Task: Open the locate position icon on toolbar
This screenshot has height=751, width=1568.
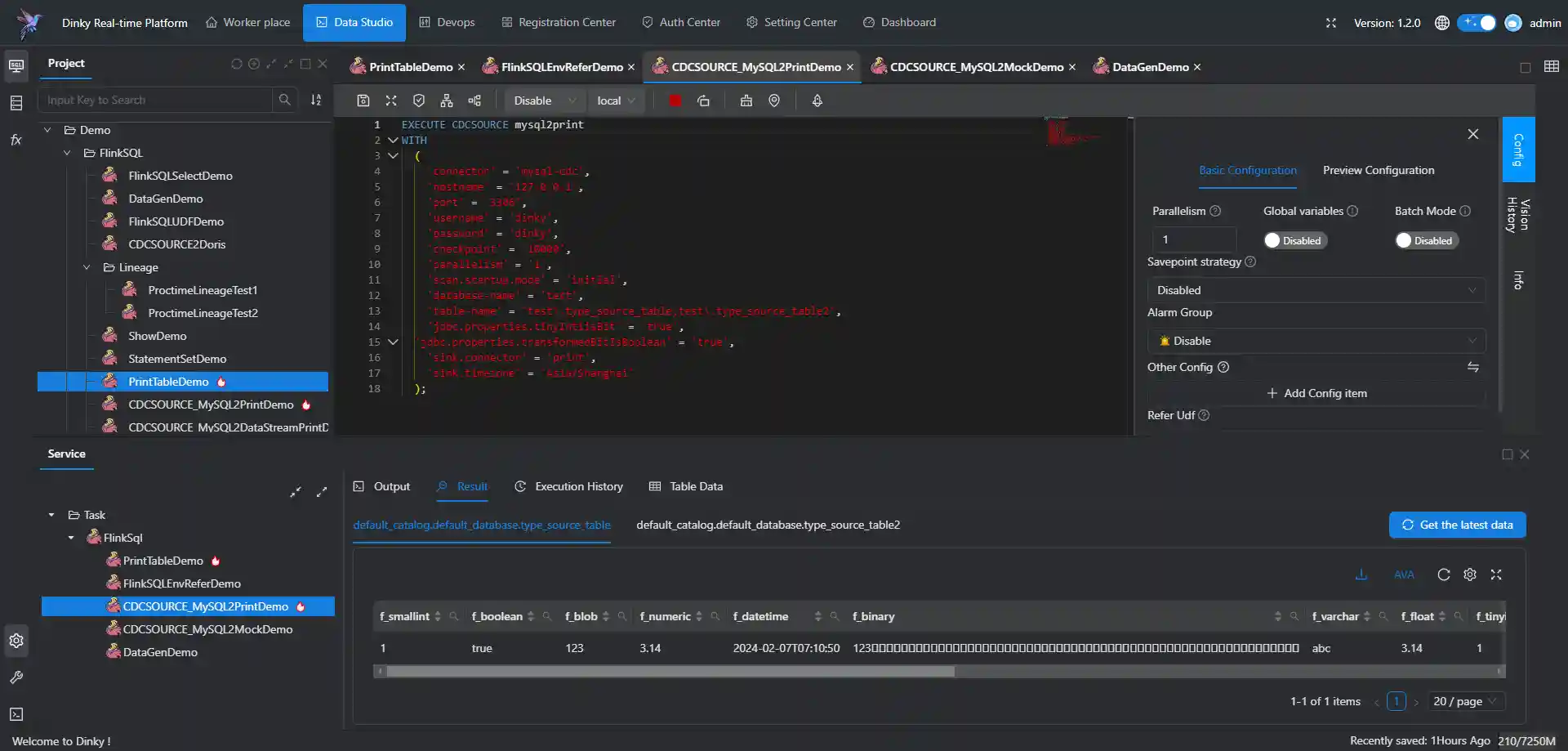Action: pyautogui.click(x=773, y=101)
